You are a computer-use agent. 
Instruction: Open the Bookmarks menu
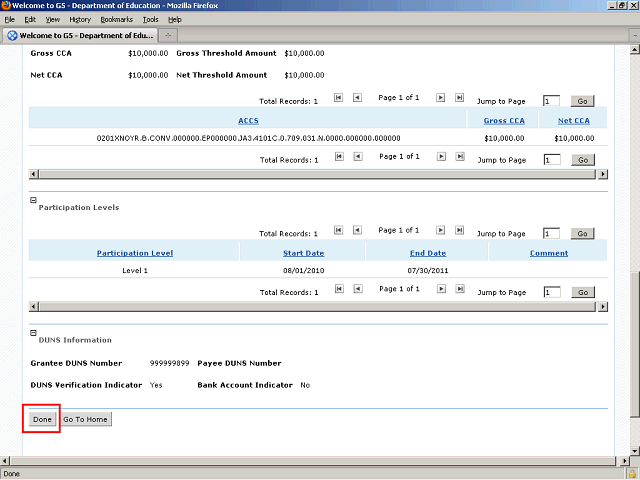tap(116, 19)
